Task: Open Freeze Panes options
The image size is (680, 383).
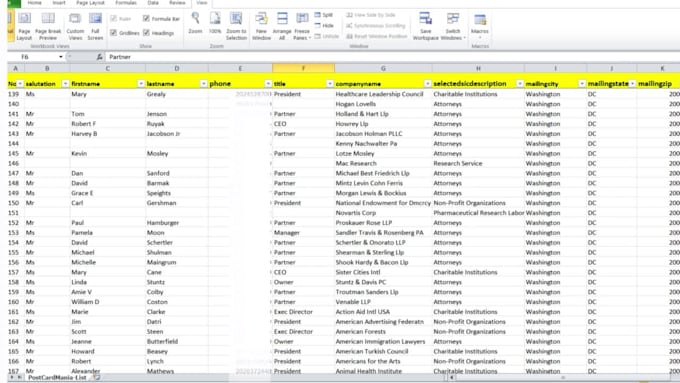Action: pos(302,26)
